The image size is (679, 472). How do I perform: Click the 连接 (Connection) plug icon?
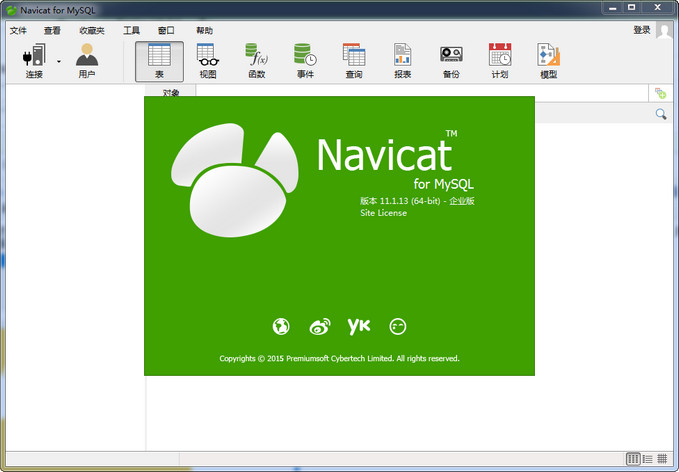tap(33, 56)
